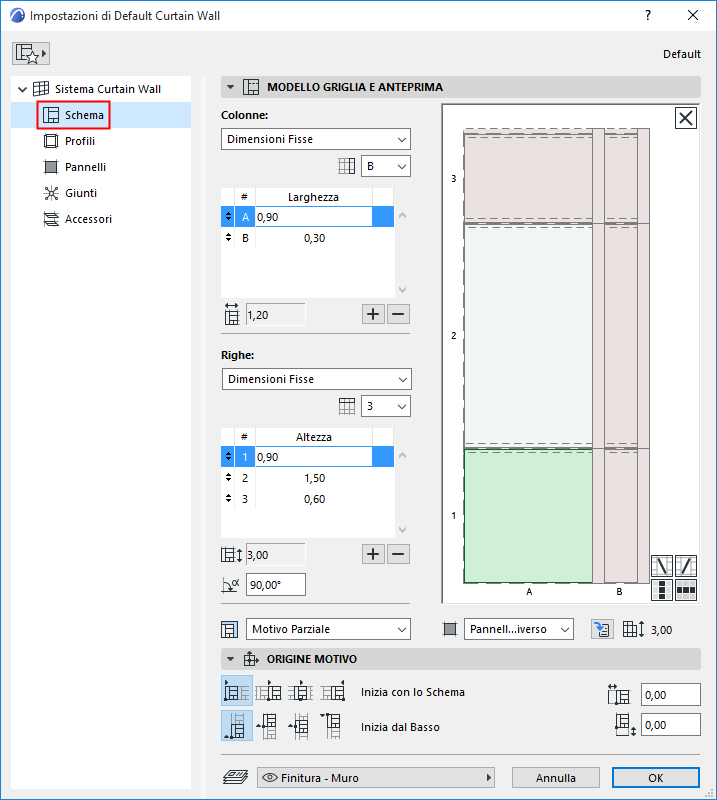Open the Finitura - Muro layer selector

coord(376,778)
